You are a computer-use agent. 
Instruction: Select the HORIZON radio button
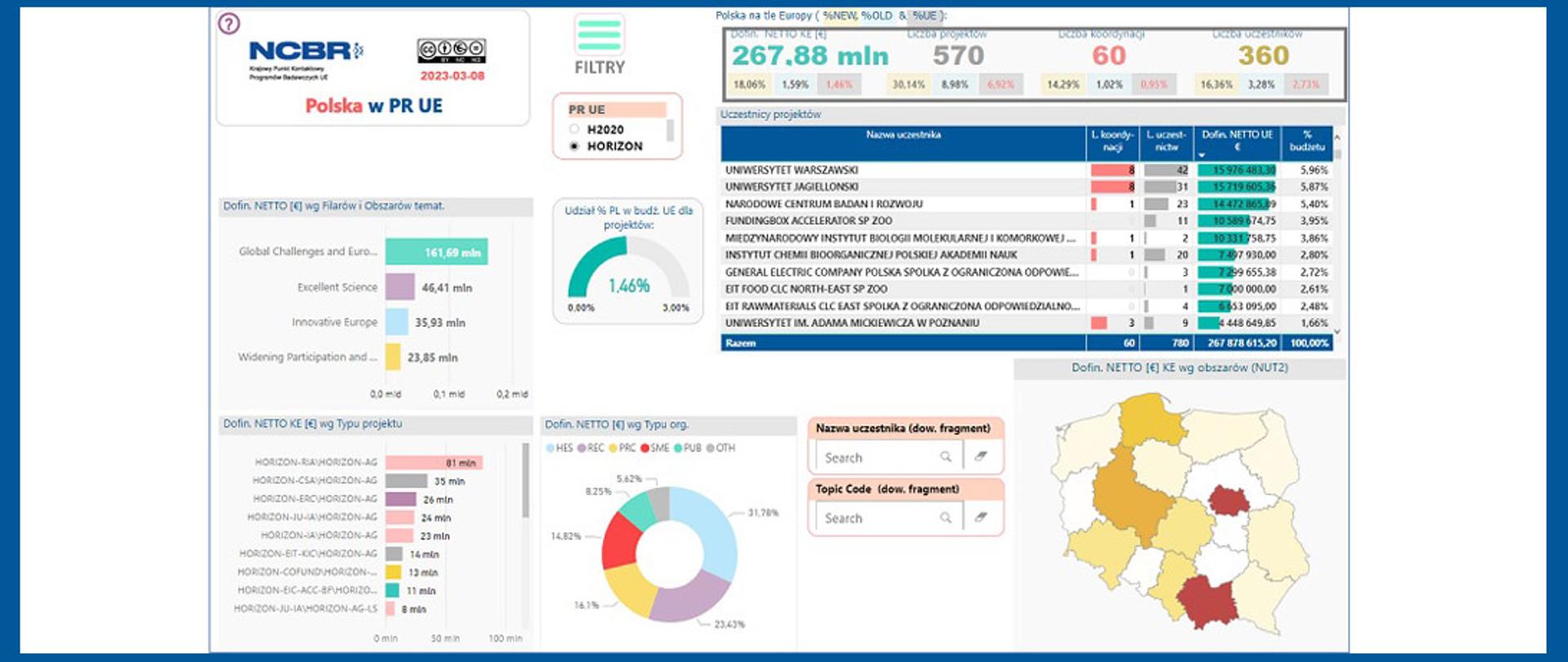coord(574,146)
